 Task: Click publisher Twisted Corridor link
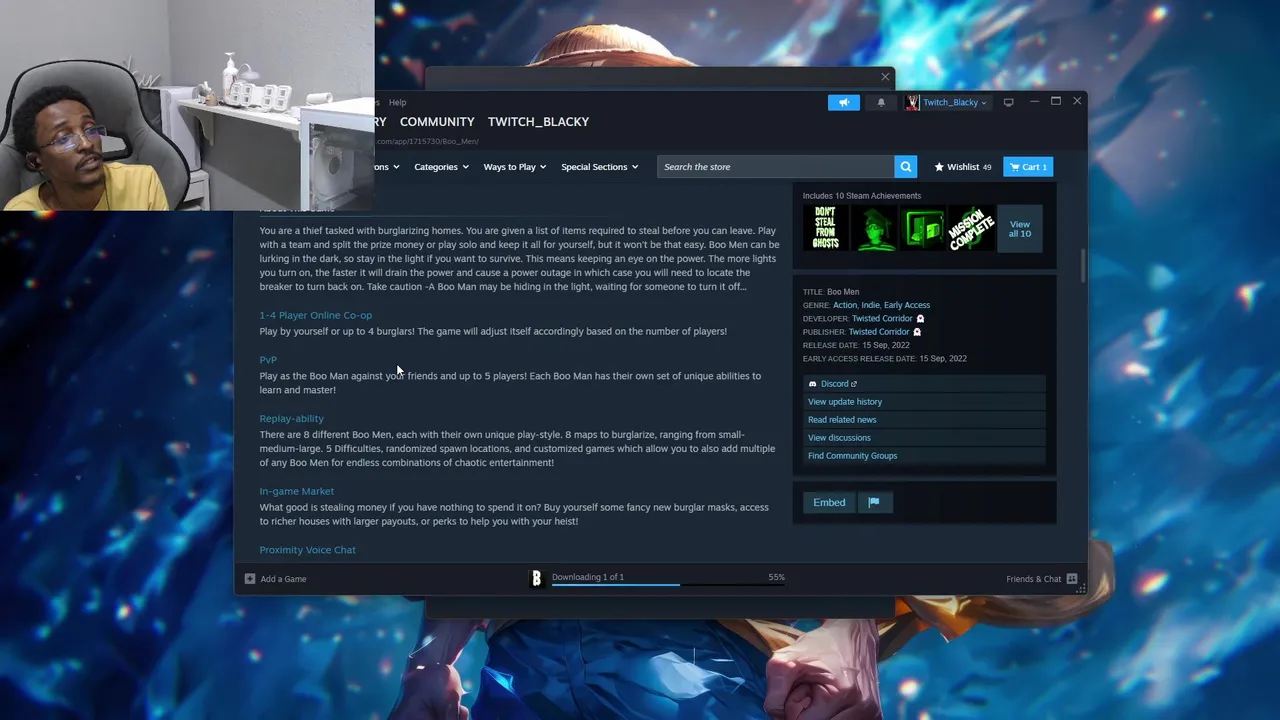pos(879,332)
